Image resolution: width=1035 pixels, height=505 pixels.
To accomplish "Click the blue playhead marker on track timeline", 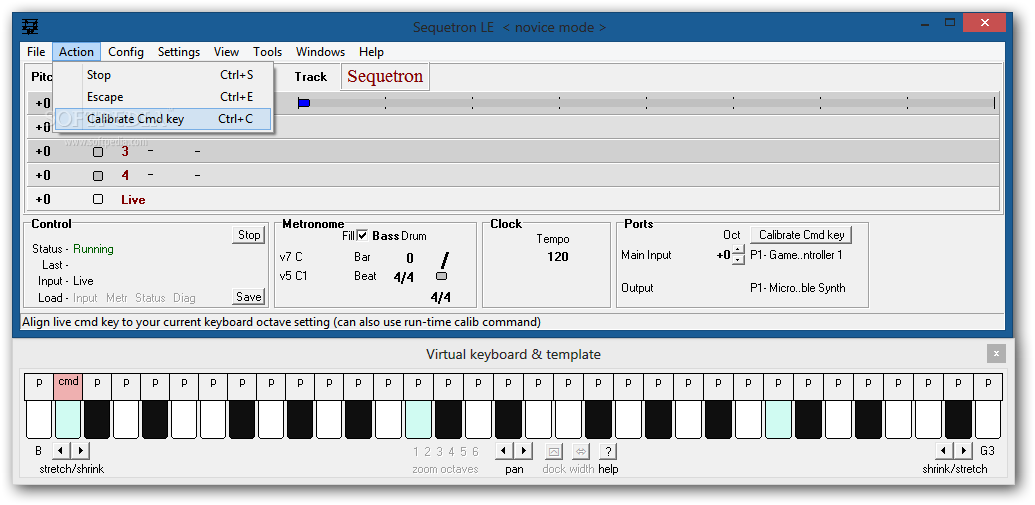I will point(304,103).
